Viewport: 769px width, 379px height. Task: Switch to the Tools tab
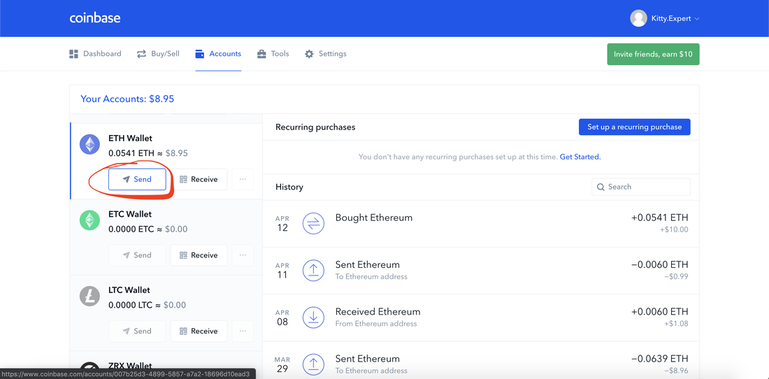point(273,54)
